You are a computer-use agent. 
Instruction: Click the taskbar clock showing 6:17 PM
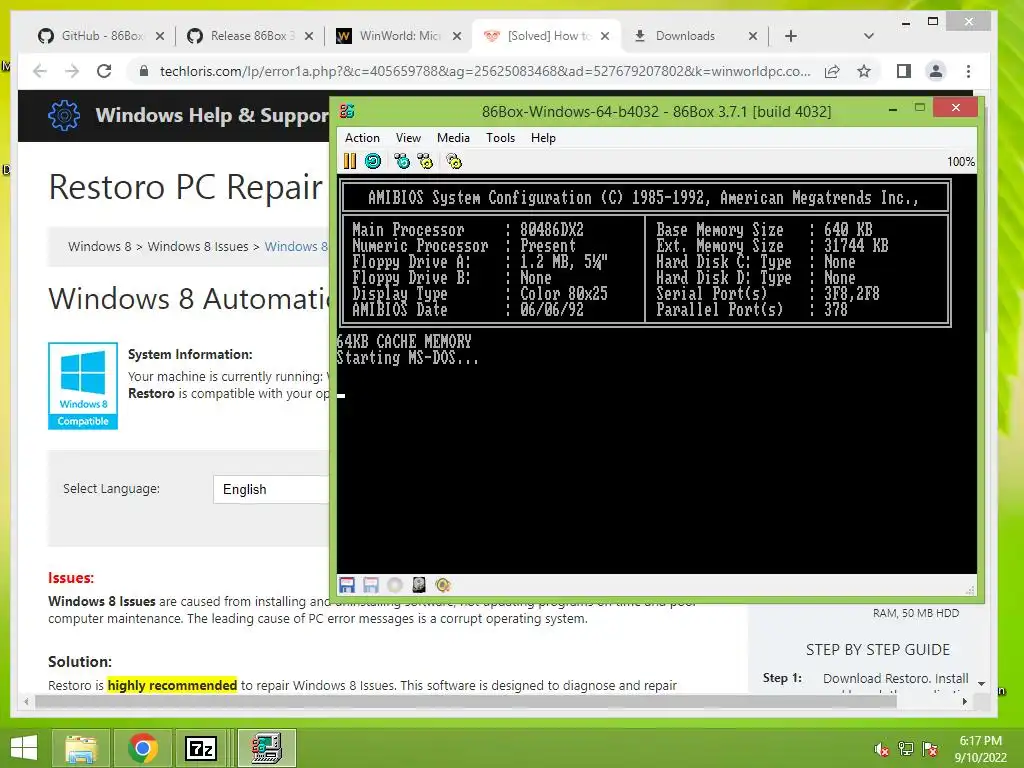pyautogui.click(x=980, y=748)
